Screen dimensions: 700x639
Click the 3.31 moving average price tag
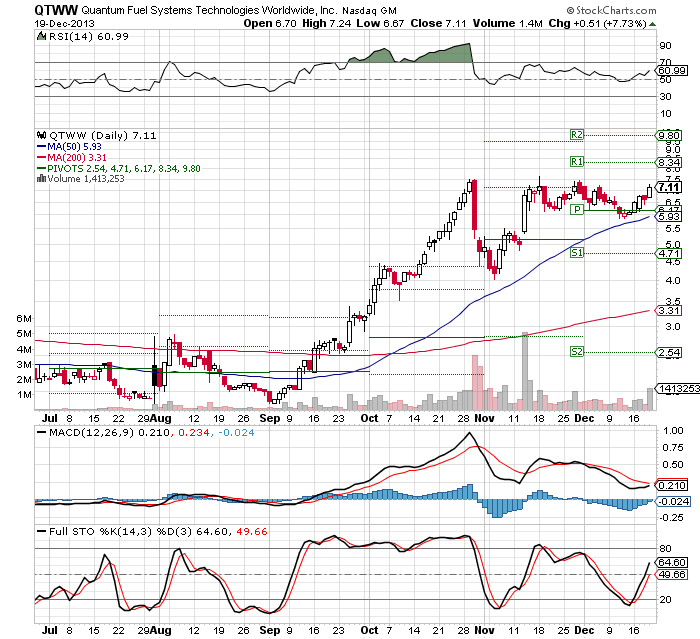click(x=669, y=310)
